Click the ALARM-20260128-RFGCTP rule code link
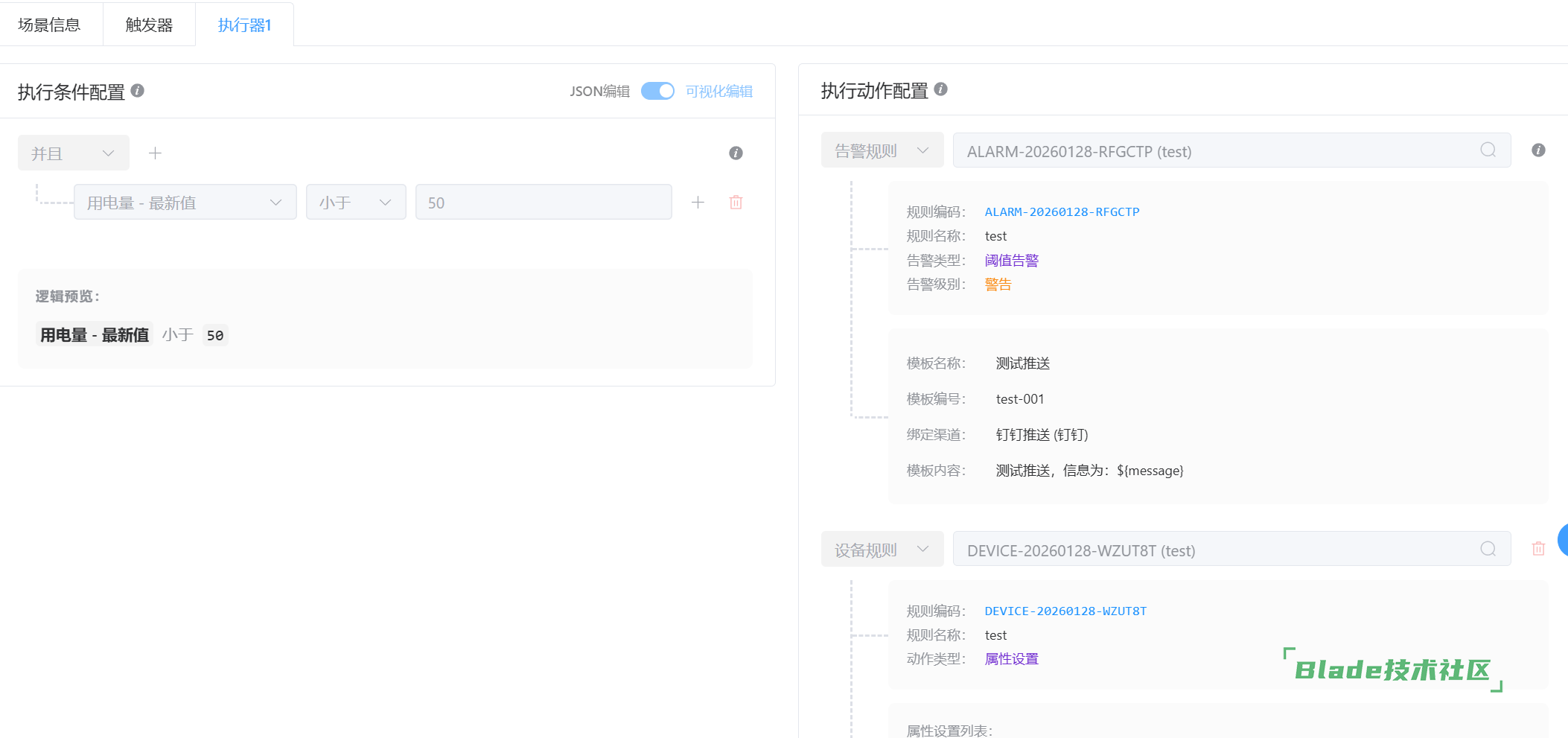Image resolution: width=1568 pixels, height=738 pixels. 1062,212
